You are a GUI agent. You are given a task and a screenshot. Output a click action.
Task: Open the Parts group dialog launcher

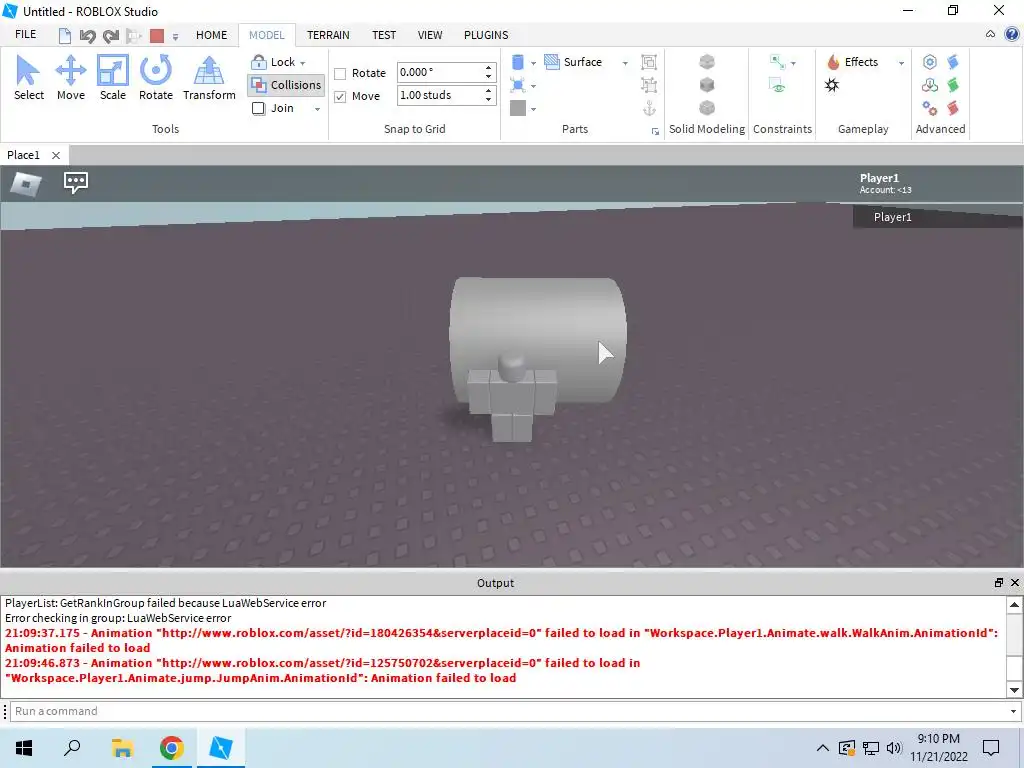655,132
